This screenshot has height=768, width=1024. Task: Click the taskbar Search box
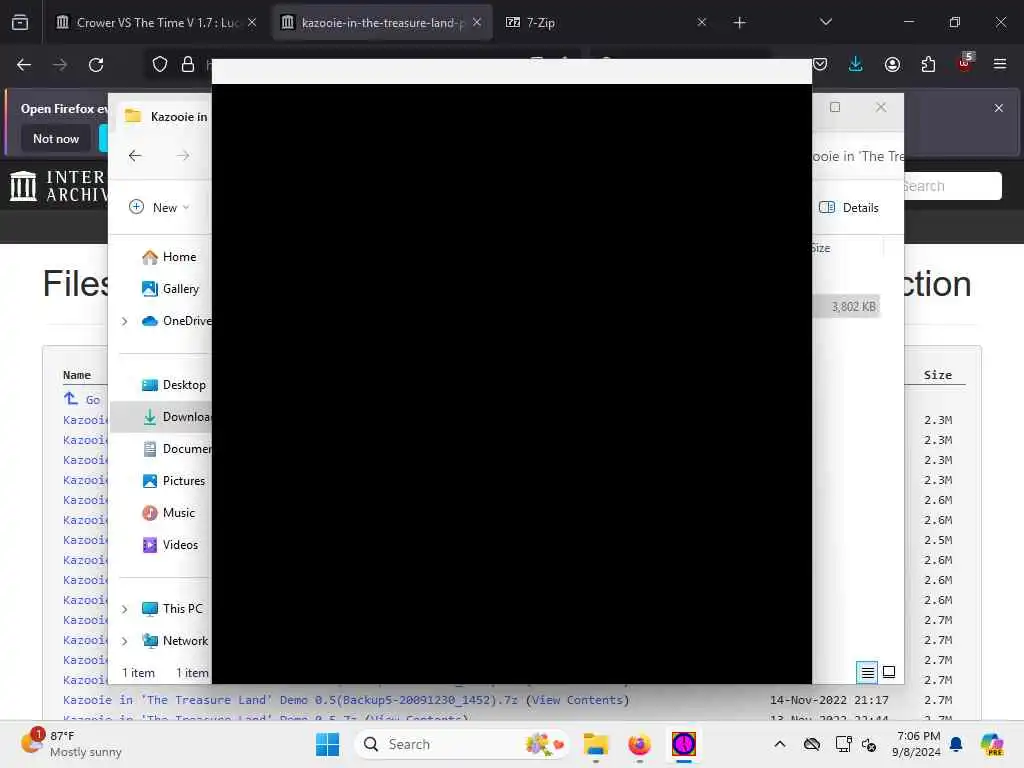(x=462, y=744)
